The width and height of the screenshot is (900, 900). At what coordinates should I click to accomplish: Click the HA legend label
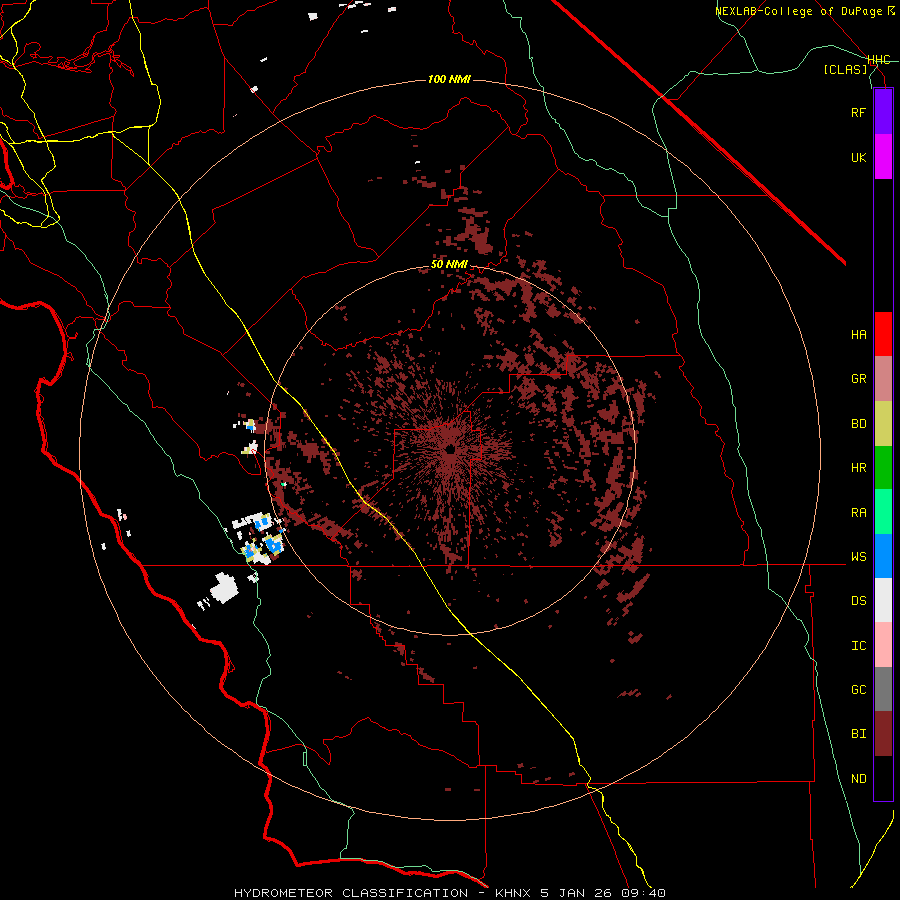(858, 334)
